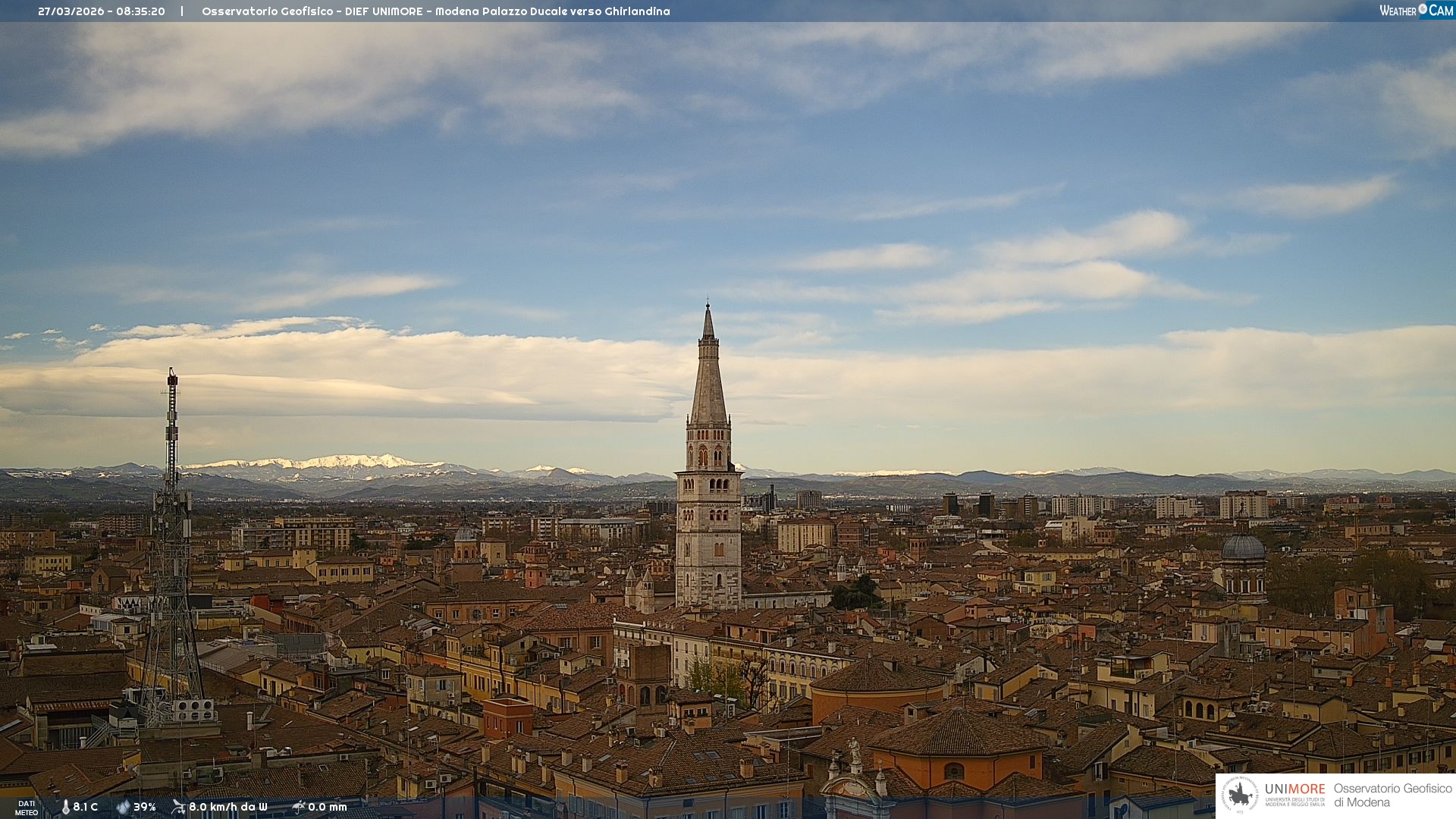1456x819 pixels.
Task: Click the UNIMORE university seal emblem
Action: pos(1241,795)
